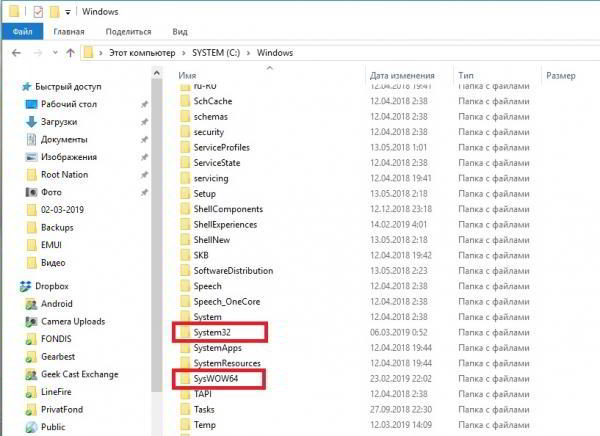Image resolution: width=600 pixels, height=436 pixels.
Task: Open Geek Cast Exchange in sidebar
Action: click(80, 374)
